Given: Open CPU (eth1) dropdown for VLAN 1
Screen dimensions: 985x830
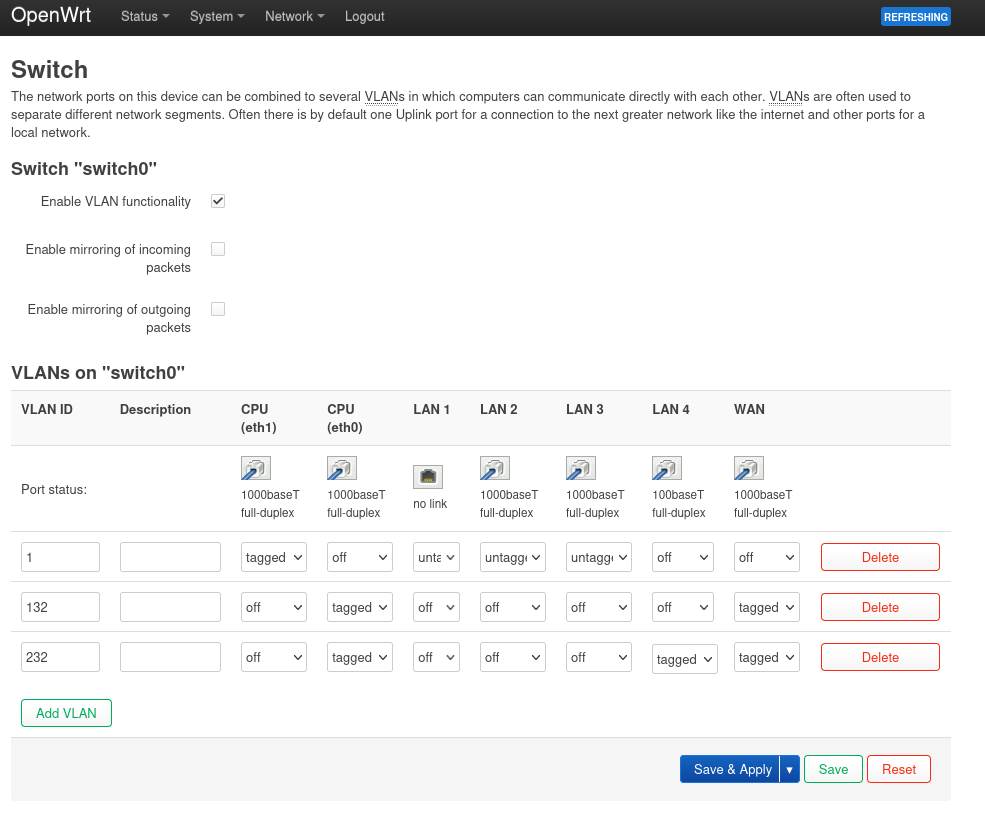Looking at the screenshot, I should pos(274,557).
